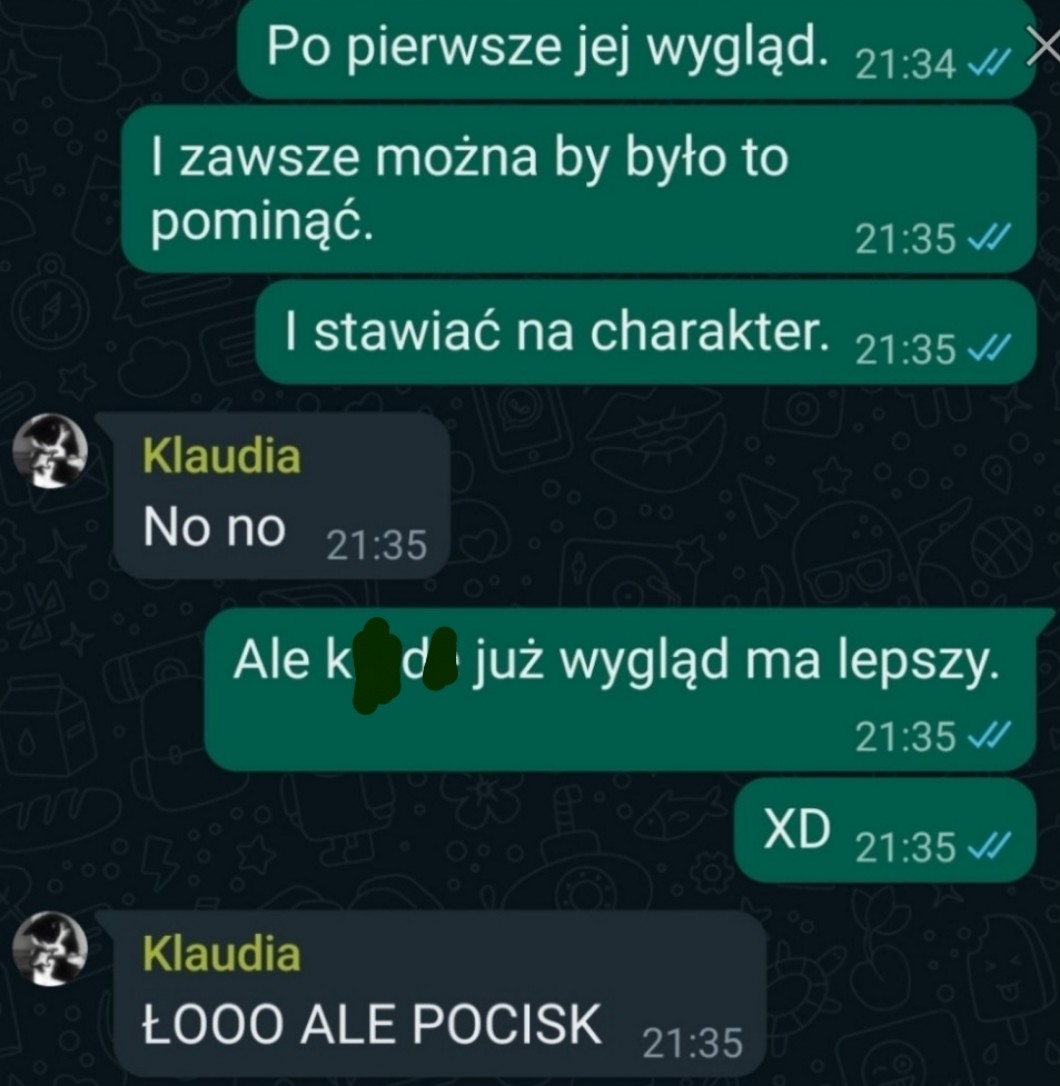Select the 'I stawiać na charakter.' message

click(646, 332)
